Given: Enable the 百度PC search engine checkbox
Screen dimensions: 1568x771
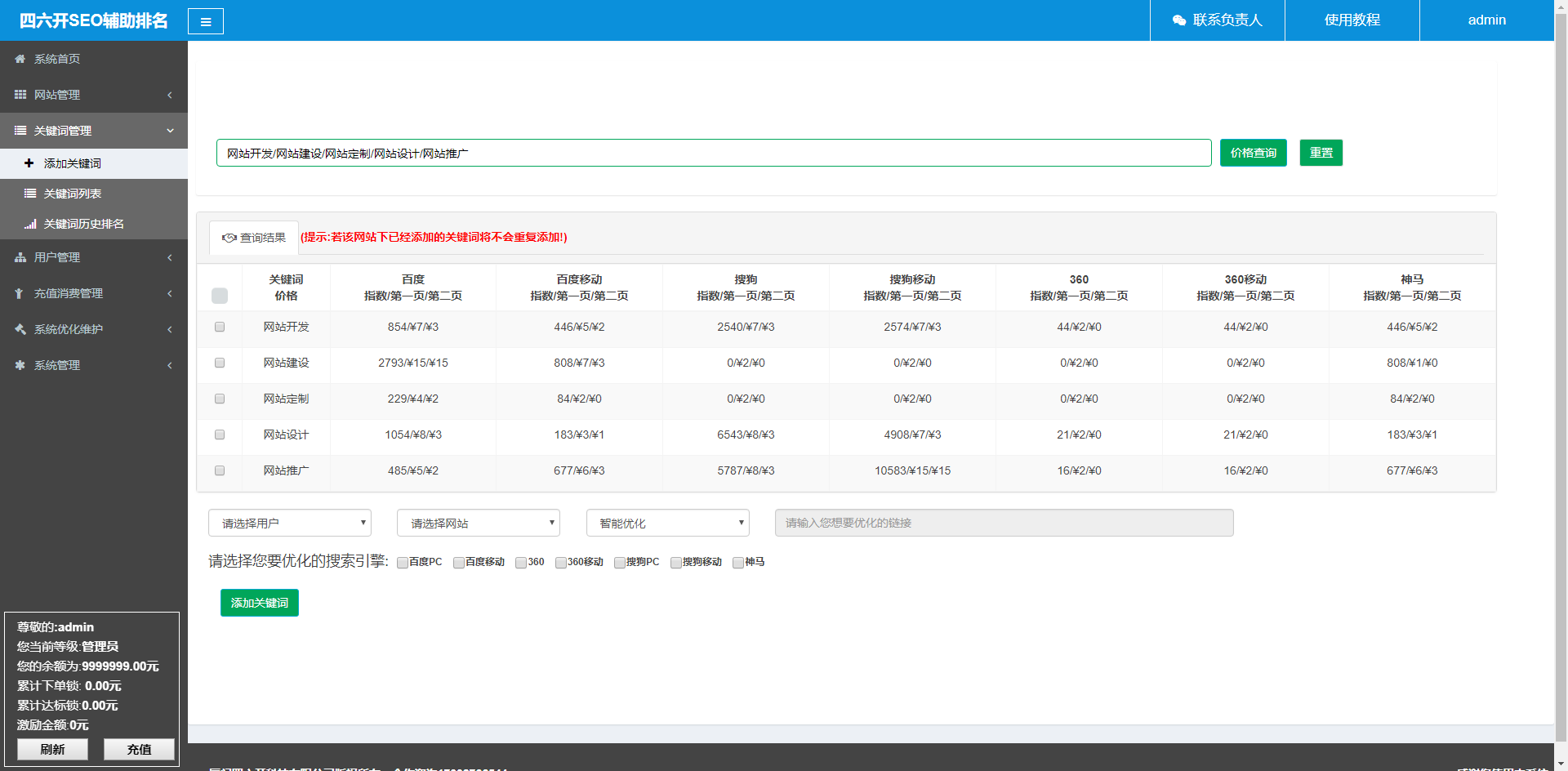Looking at the screenshot, I should pyautogui.click(x=403, y=563).
